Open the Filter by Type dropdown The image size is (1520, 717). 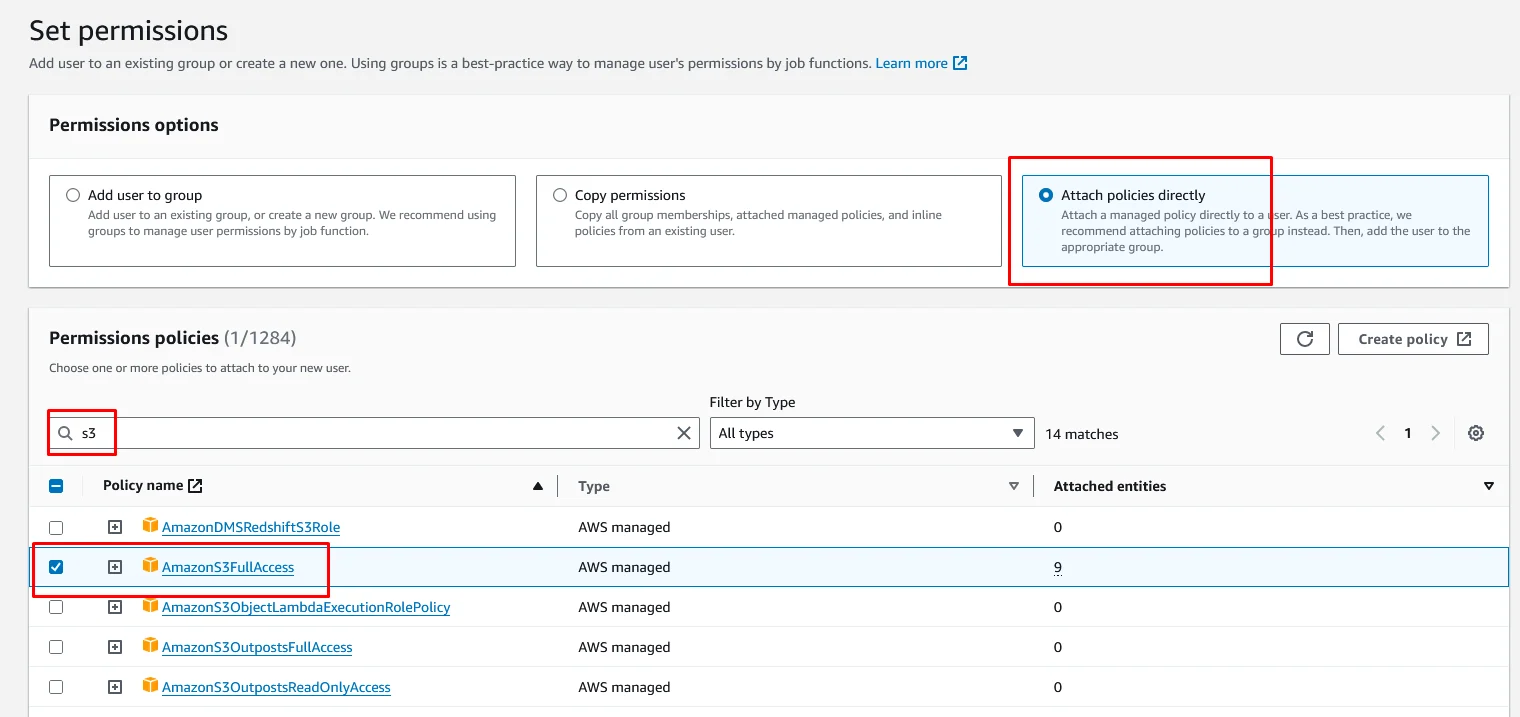click(871, 433)
